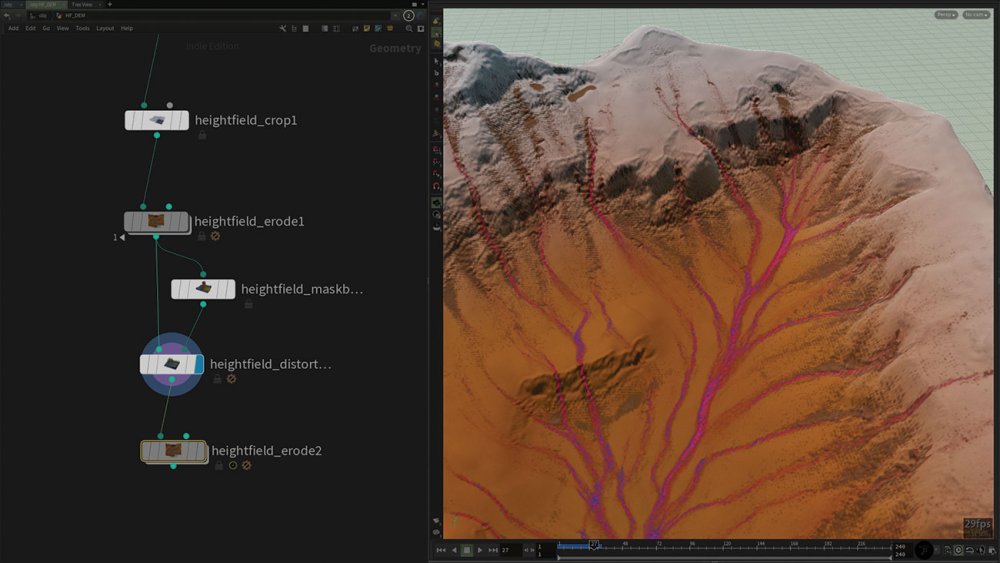Click the orange badge under heightfield_erode2
Screen dimensions: 1000x563
(247, 465)
